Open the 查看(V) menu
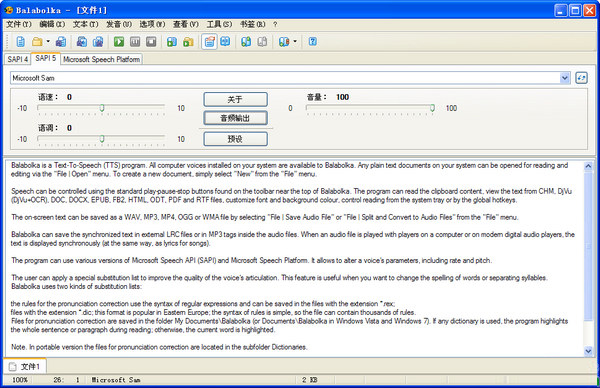The height and width of the screenshot is (388, 600). click(x=186, y=24)
